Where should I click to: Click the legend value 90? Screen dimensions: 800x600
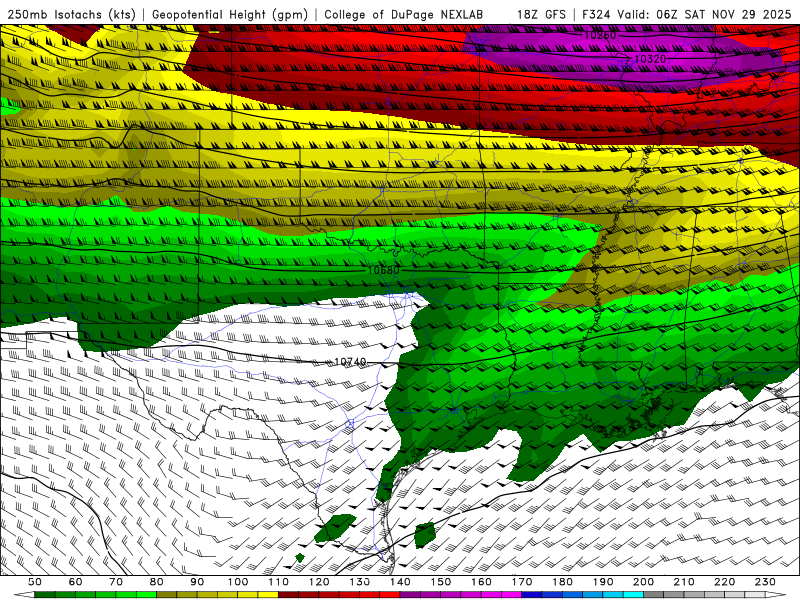[197, 582]
